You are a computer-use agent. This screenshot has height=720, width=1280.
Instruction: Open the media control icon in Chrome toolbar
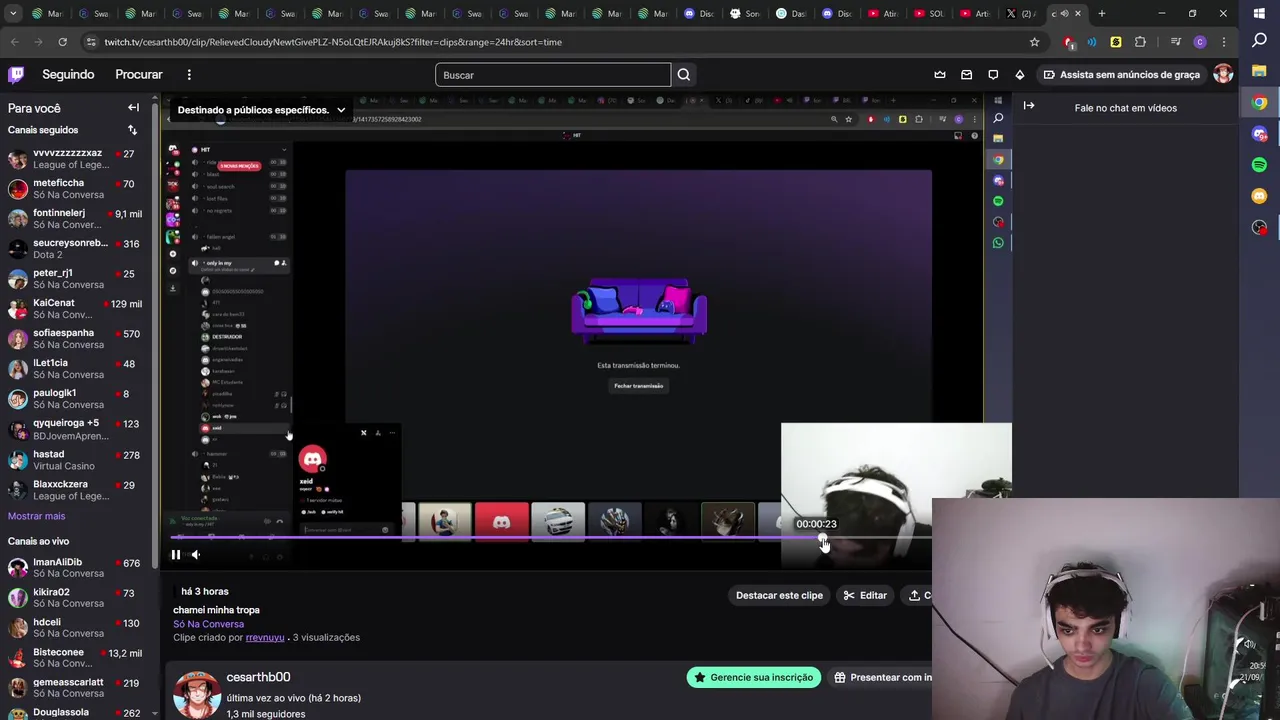tap(1175, 42)
